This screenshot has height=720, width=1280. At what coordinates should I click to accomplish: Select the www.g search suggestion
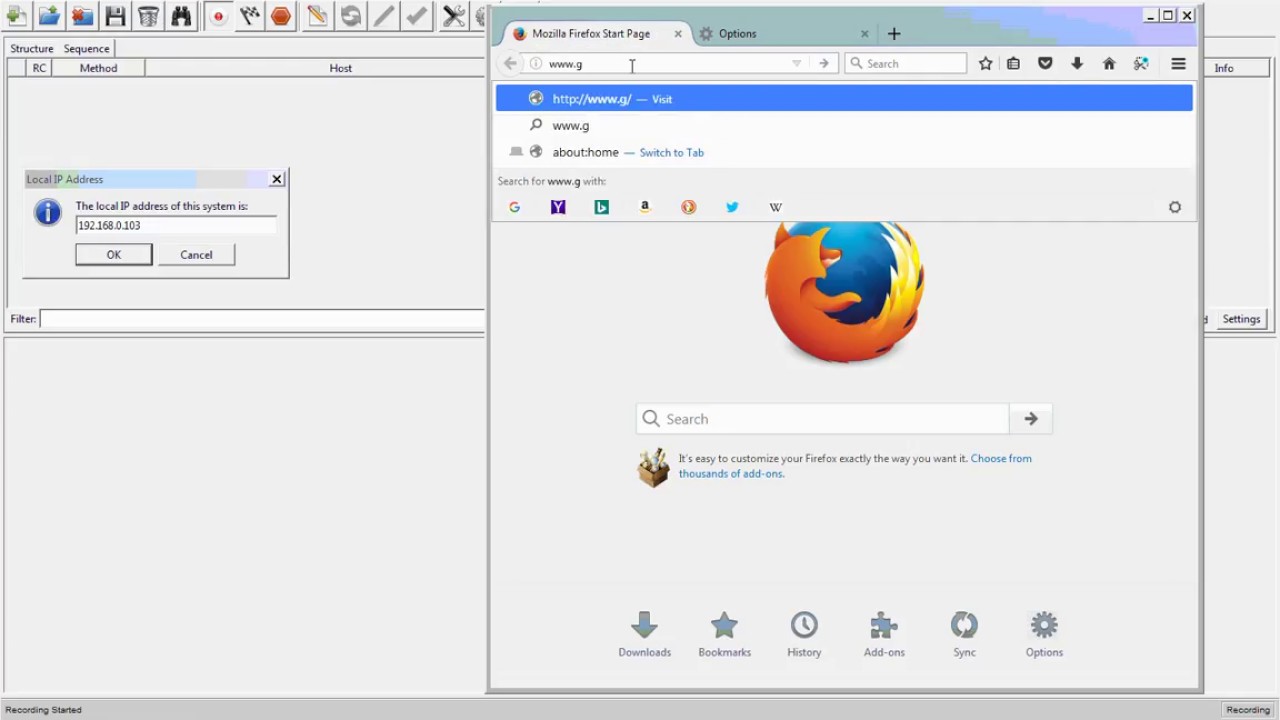844,125
